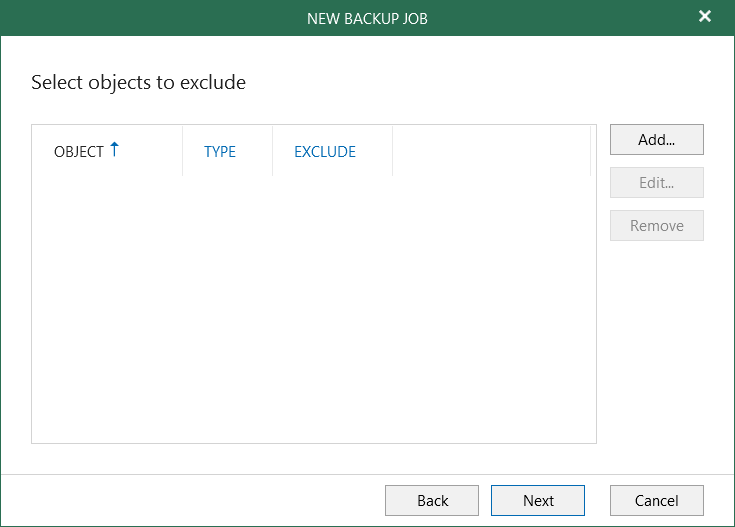The height and width of the screenshot is (527, 735).
Task: Click the empty footer area left of Back
Action: tap(190, 501)
